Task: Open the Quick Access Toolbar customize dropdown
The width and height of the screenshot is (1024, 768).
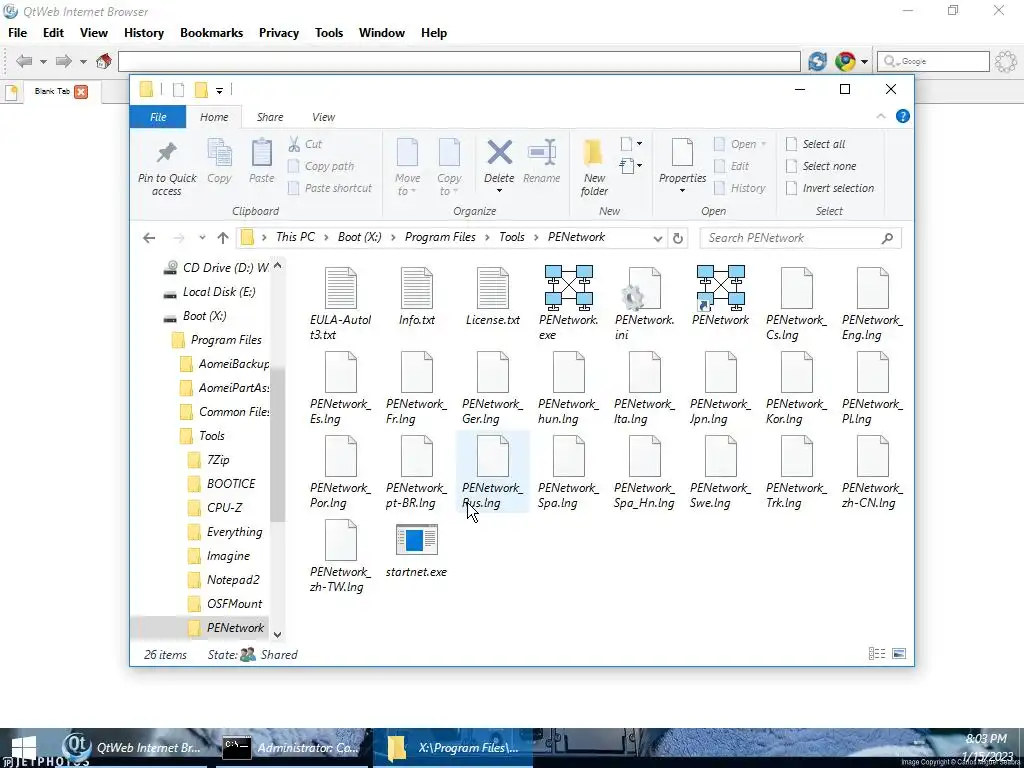Action: (x=219, y=90)
